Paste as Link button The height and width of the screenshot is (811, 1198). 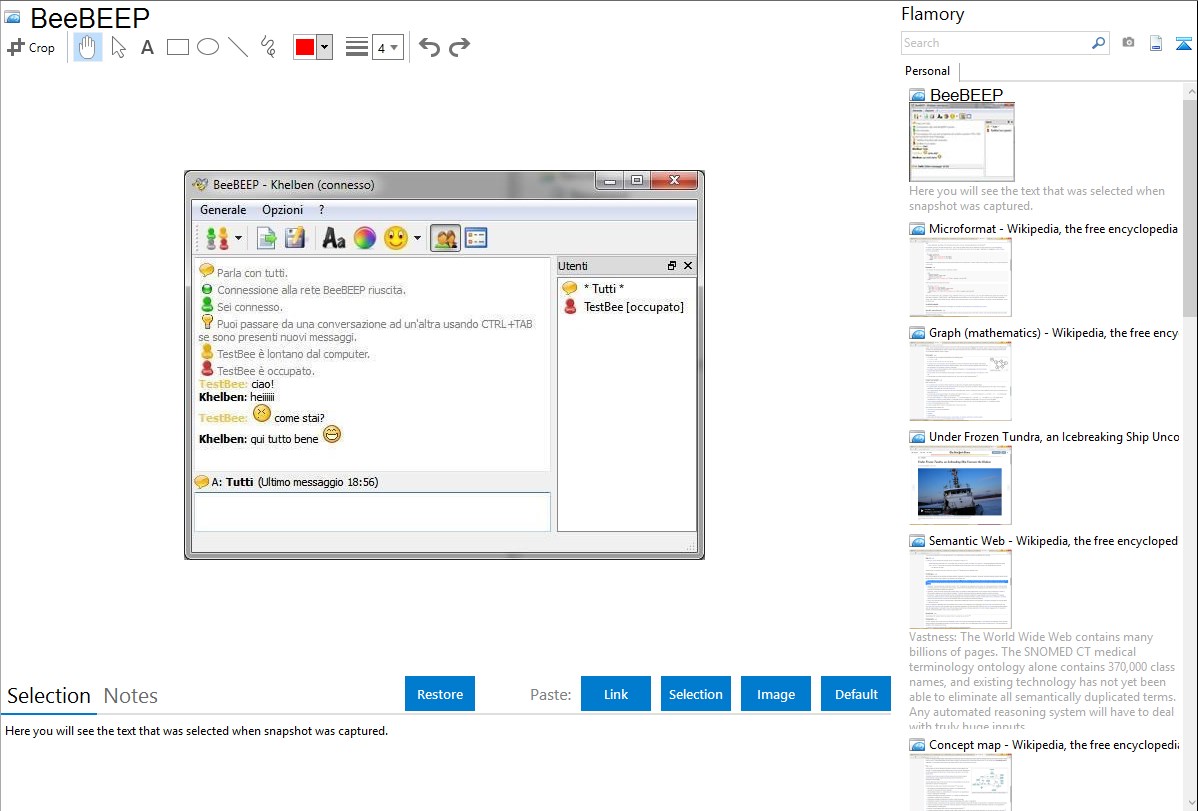[616, 694]
